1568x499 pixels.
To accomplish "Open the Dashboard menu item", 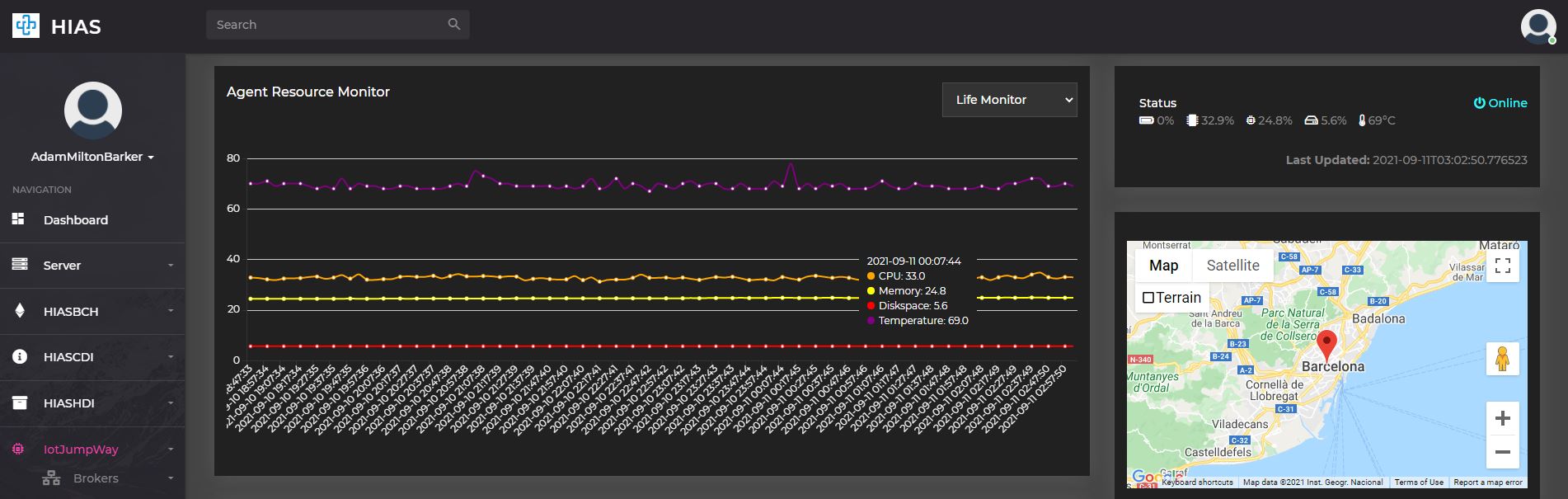I will [92, 219].
